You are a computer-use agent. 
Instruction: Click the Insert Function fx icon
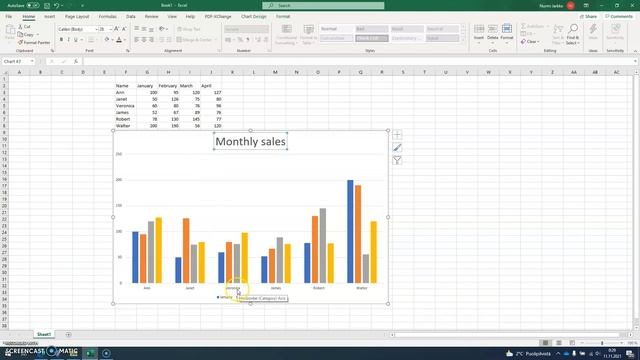[76, 61]
